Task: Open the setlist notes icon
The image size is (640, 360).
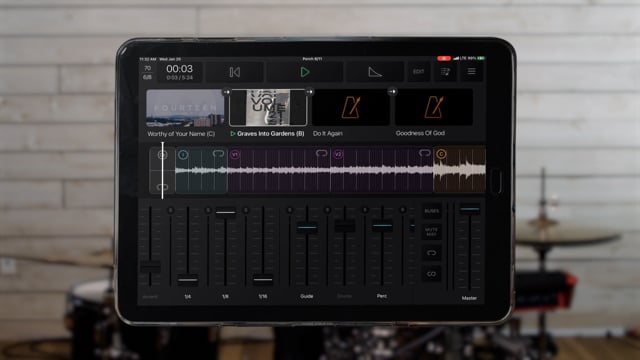Action: pyautogui.click(x=445, y=72)
